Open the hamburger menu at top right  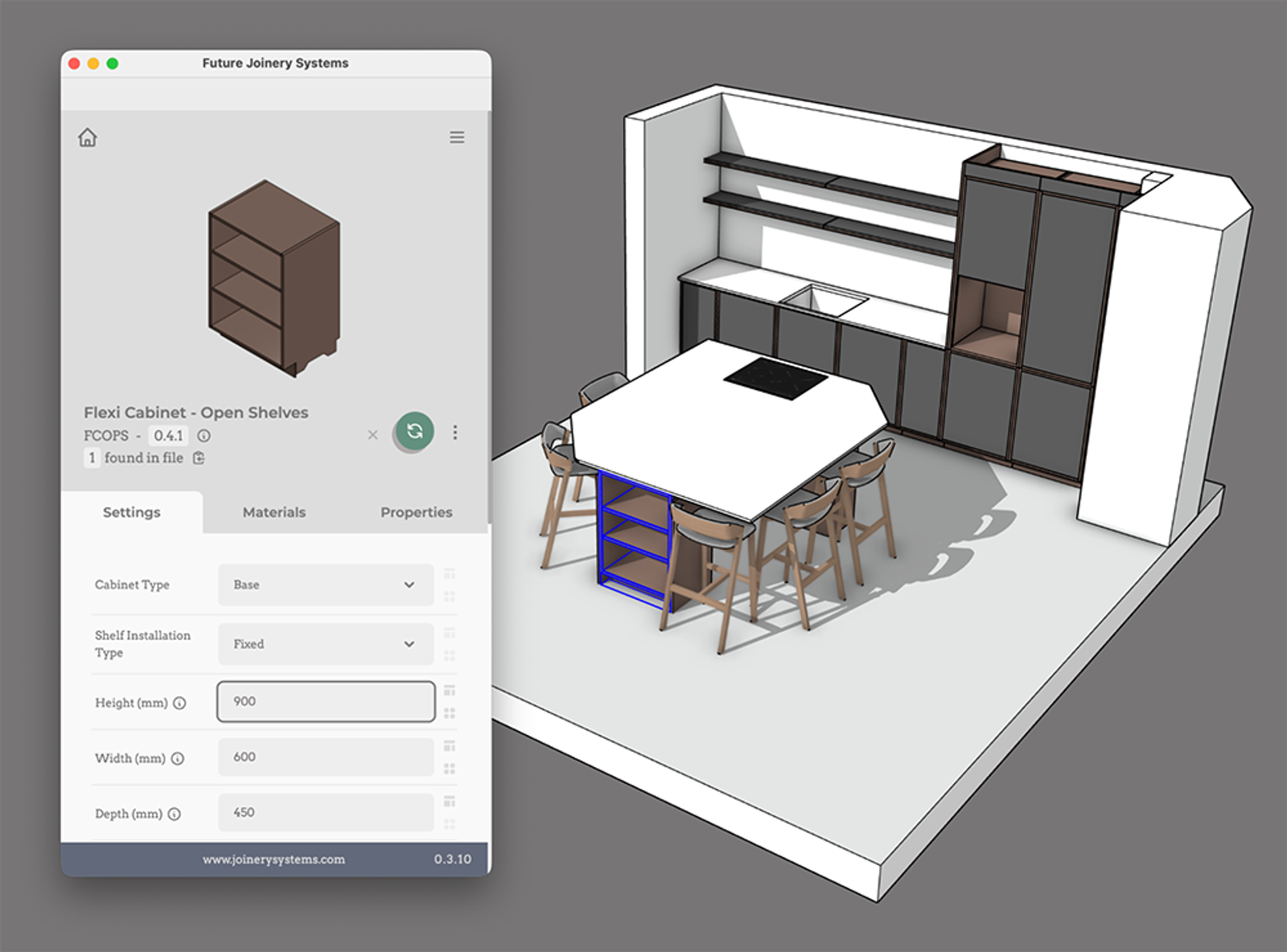[457, 137]
